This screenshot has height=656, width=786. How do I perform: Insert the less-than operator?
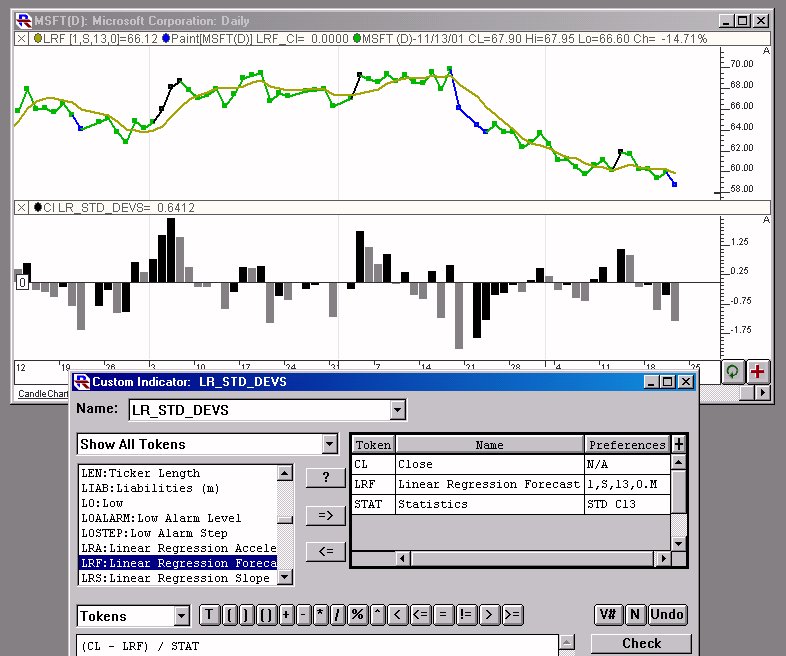398,615
